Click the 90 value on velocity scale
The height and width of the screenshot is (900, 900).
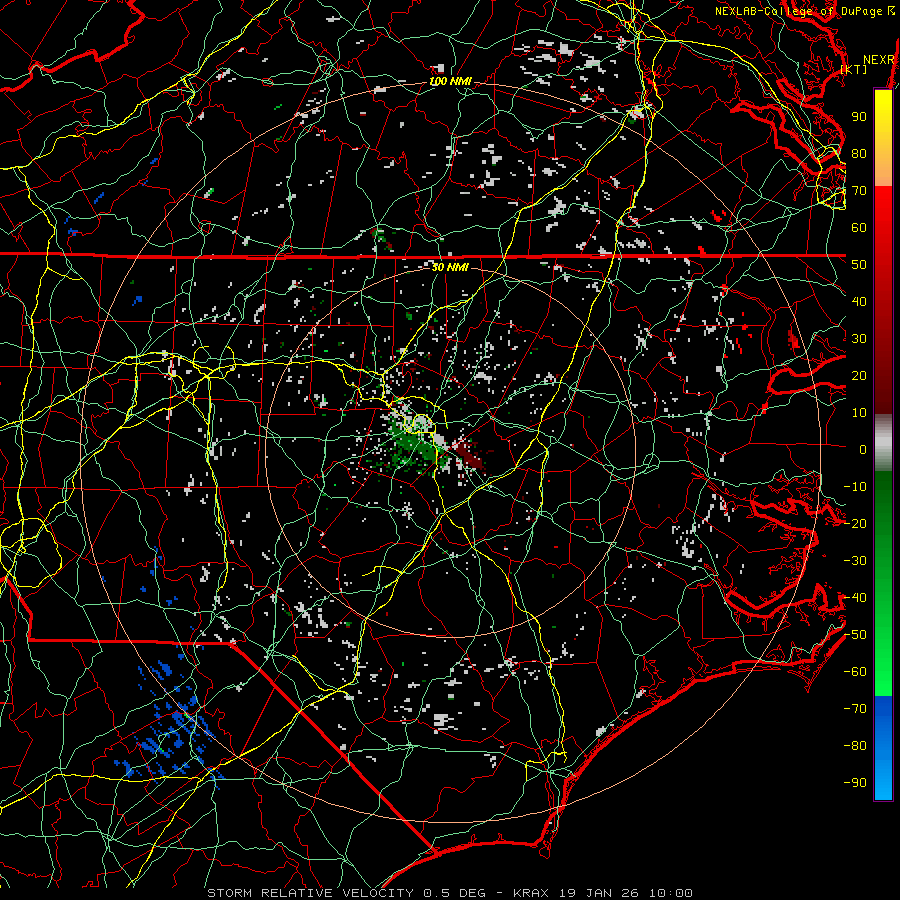click(x=859, y=117)
